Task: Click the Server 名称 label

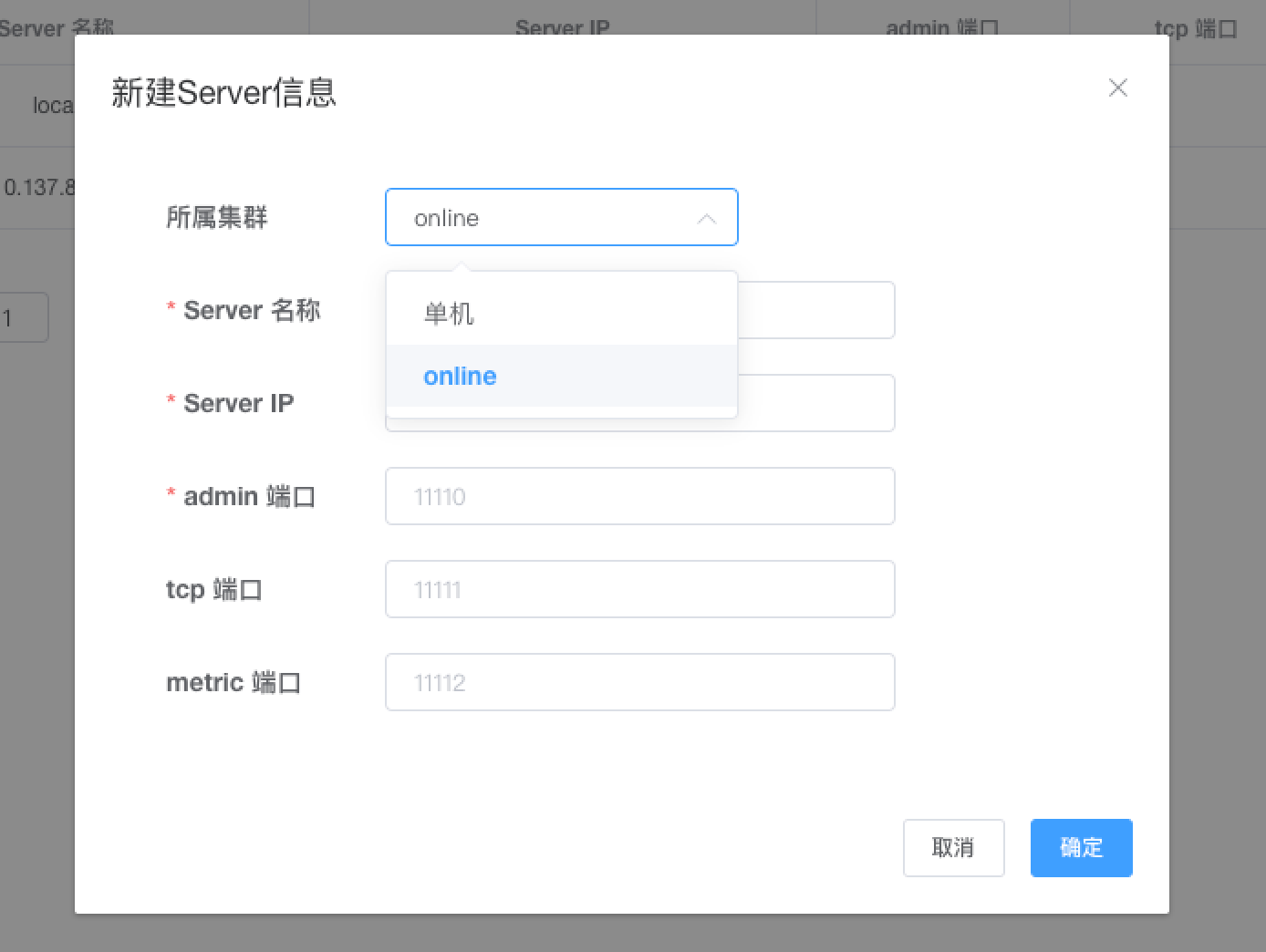Action: 253,310
